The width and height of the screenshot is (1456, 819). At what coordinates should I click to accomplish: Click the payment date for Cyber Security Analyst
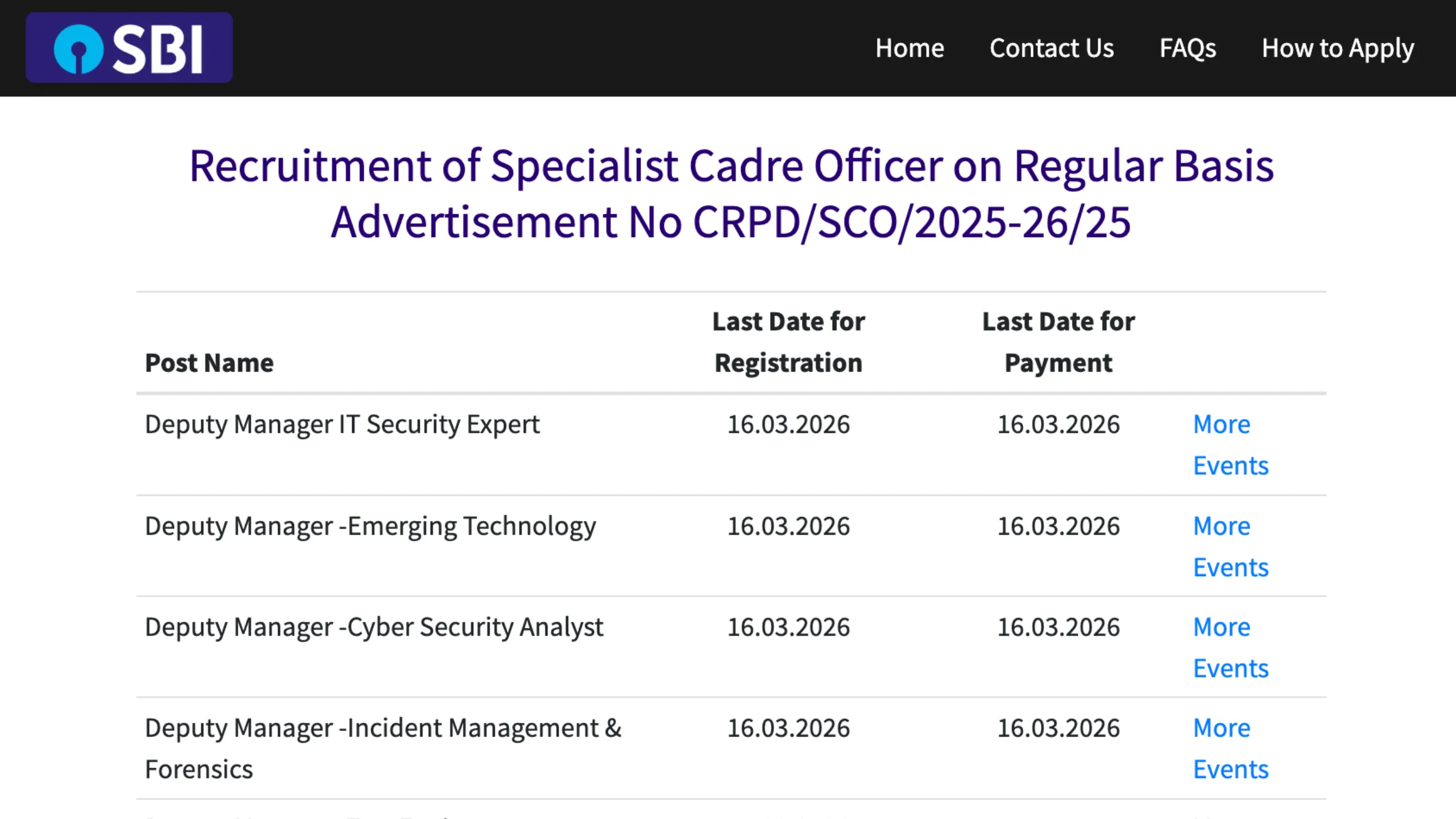[1058, 627]
